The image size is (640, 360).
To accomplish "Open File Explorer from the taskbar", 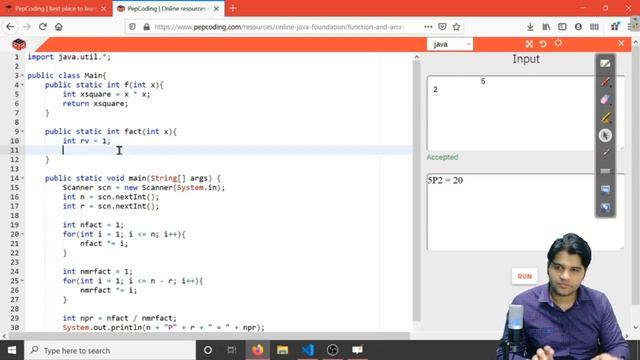I will click(x=282, y=350).
